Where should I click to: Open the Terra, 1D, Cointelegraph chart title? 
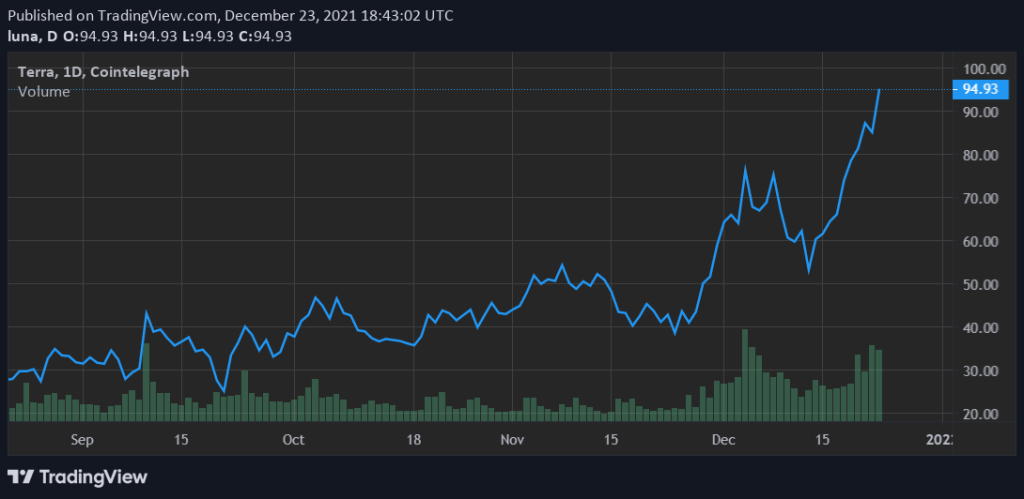coord(104,72)
